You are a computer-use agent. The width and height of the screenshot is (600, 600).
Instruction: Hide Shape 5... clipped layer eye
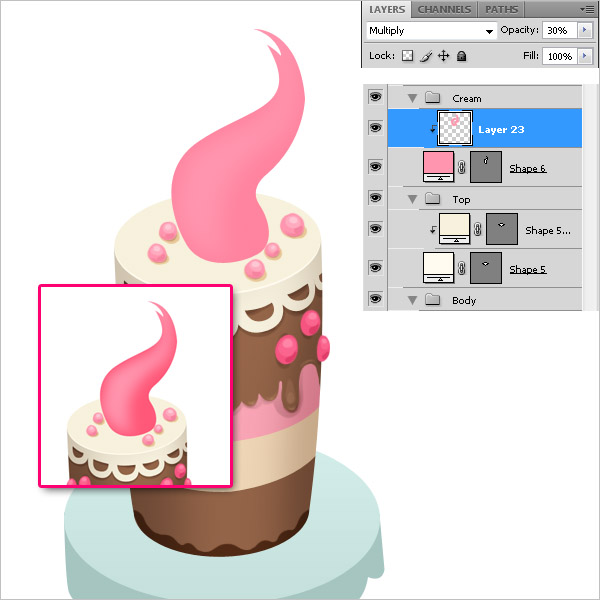(x=375, y=228)
